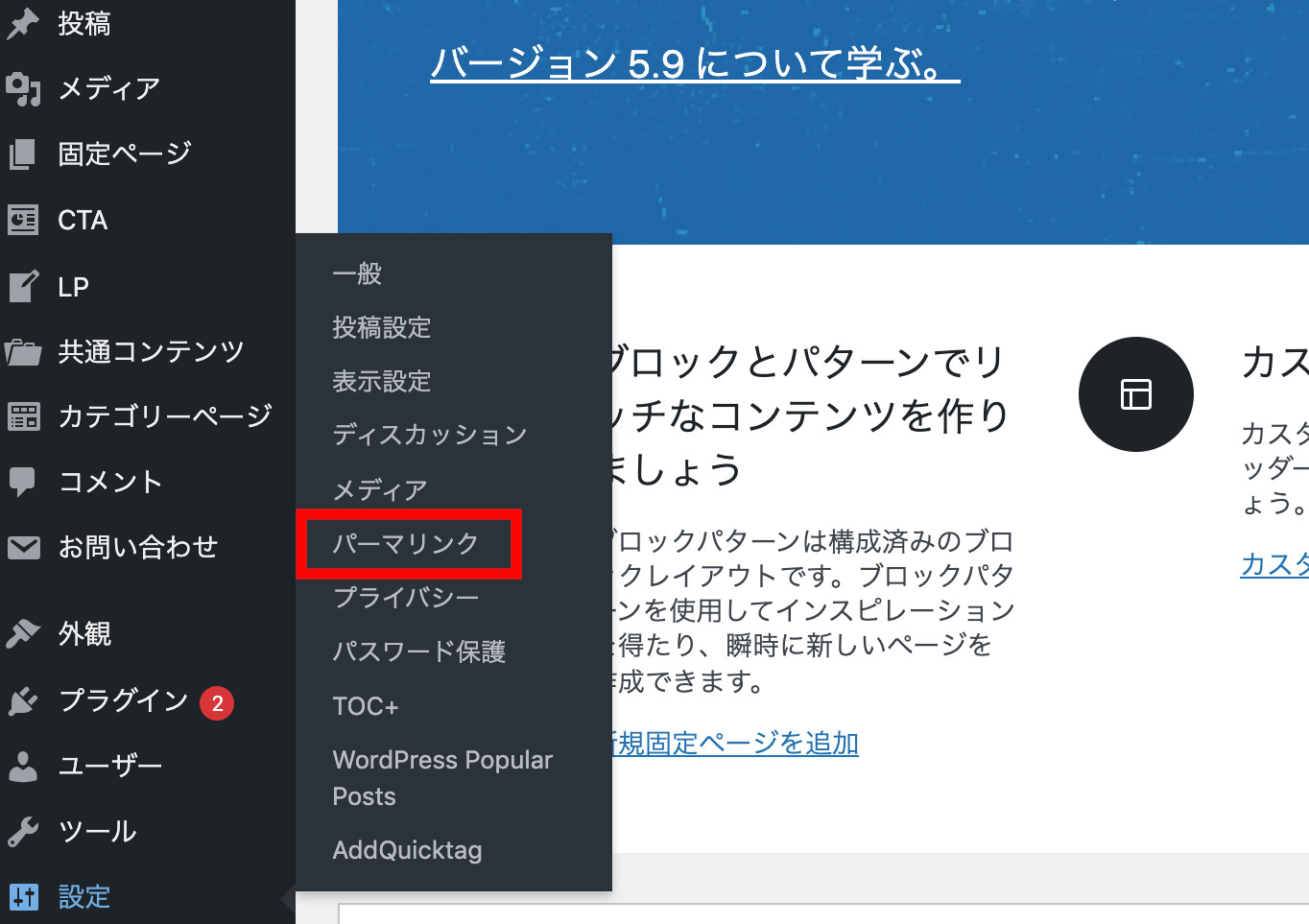
Task: Click the user icon beside ユーザー
Action: pos(23,767)
